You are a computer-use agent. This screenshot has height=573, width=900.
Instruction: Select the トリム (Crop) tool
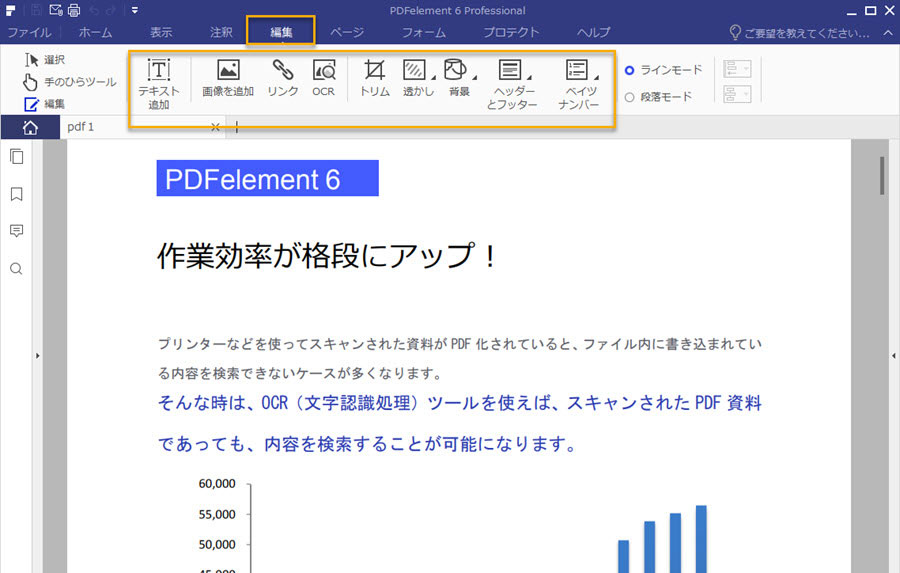click(x=374, y=78)
